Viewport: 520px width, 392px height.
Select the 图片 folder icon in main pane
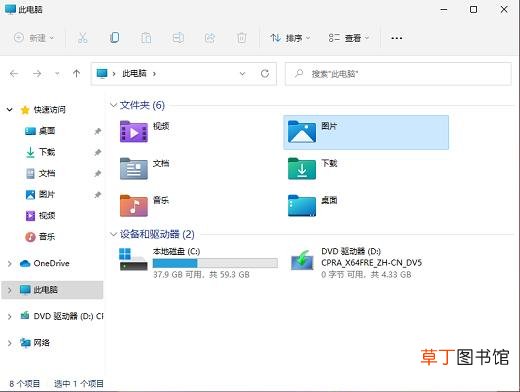302,132
